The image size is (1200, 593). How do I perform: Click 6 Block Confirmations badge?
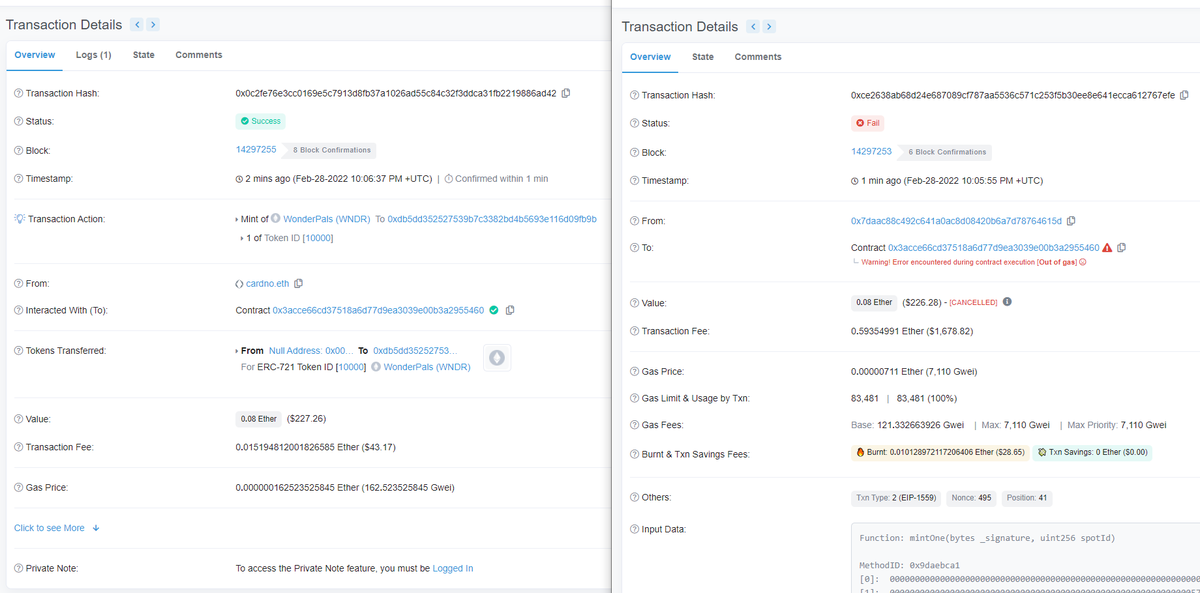pos(947,152)
